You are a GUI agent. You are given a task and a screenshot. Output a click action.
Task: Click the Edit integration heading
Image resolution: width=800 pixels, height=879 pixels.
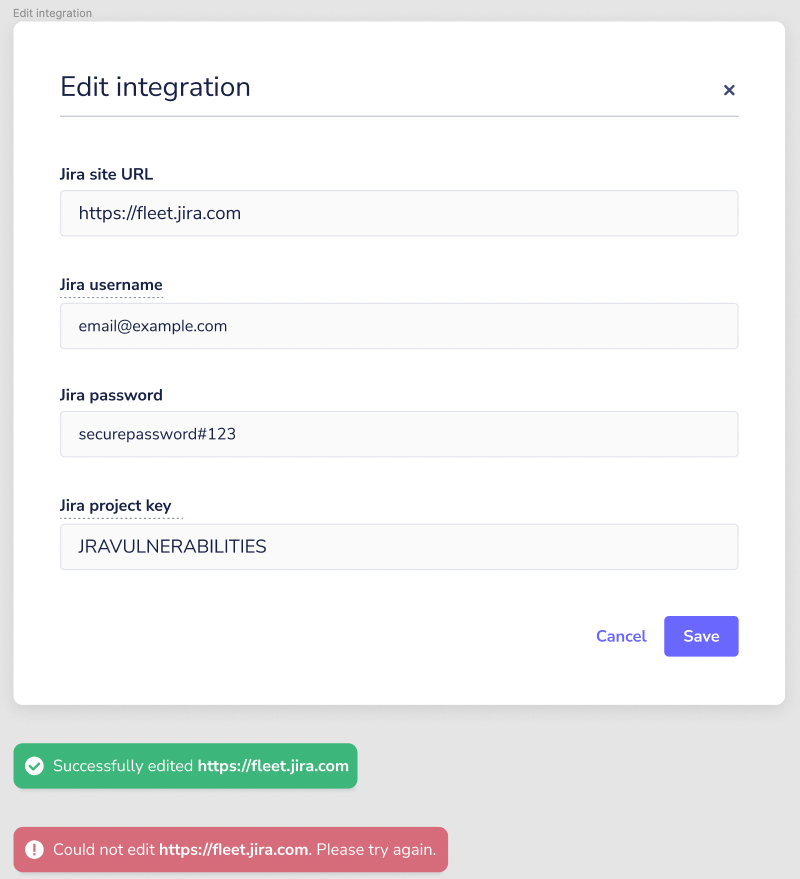click(155, 88)
